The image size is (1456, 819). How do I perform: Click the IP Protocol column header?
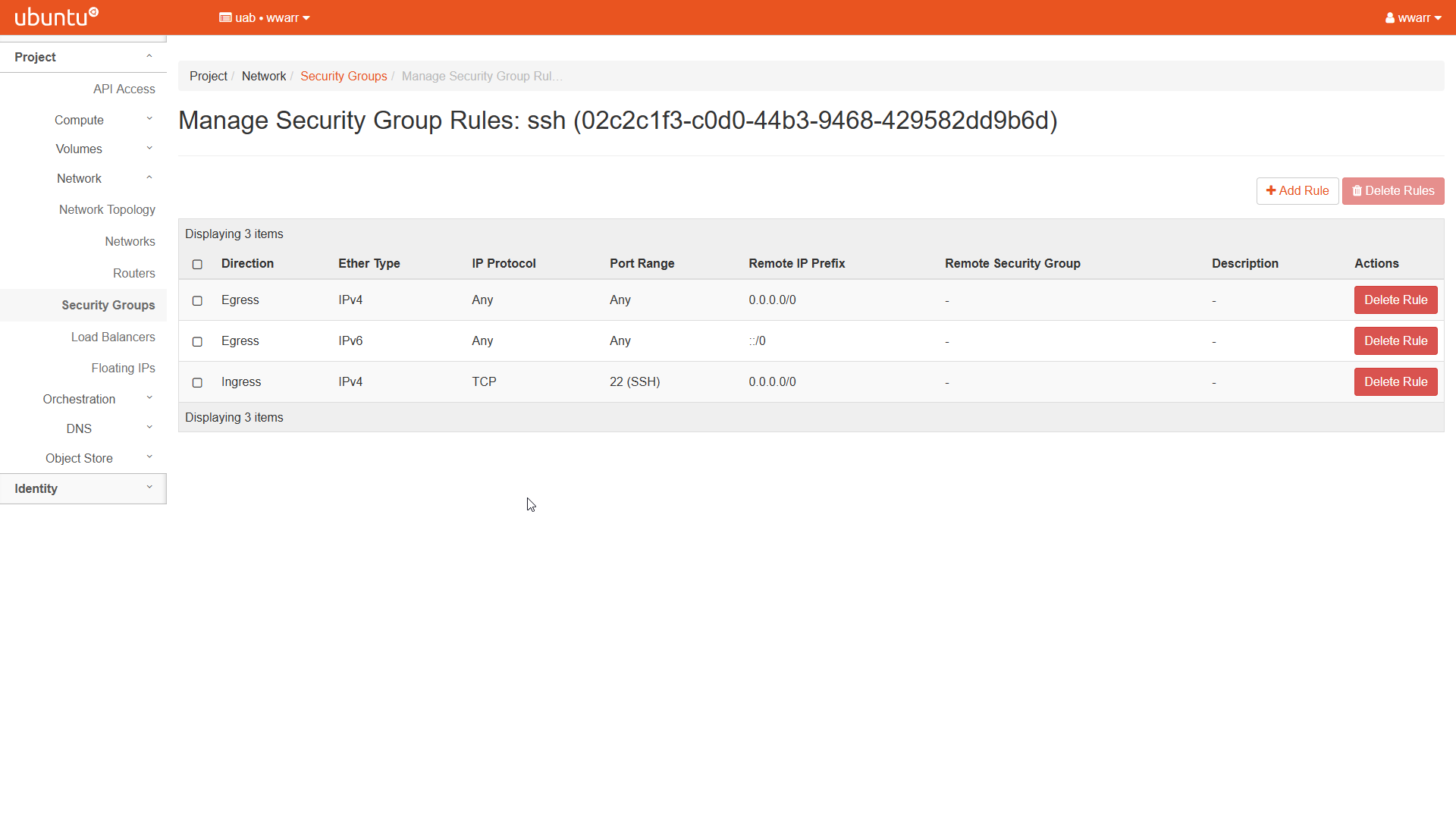(x=504, y=263)
